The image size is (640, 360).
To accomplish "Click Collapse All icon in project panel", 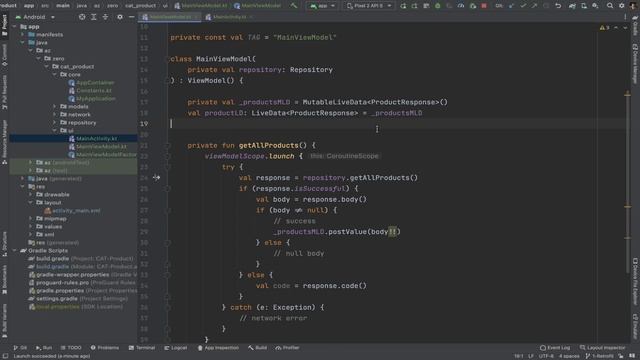I will pos(105,17).
